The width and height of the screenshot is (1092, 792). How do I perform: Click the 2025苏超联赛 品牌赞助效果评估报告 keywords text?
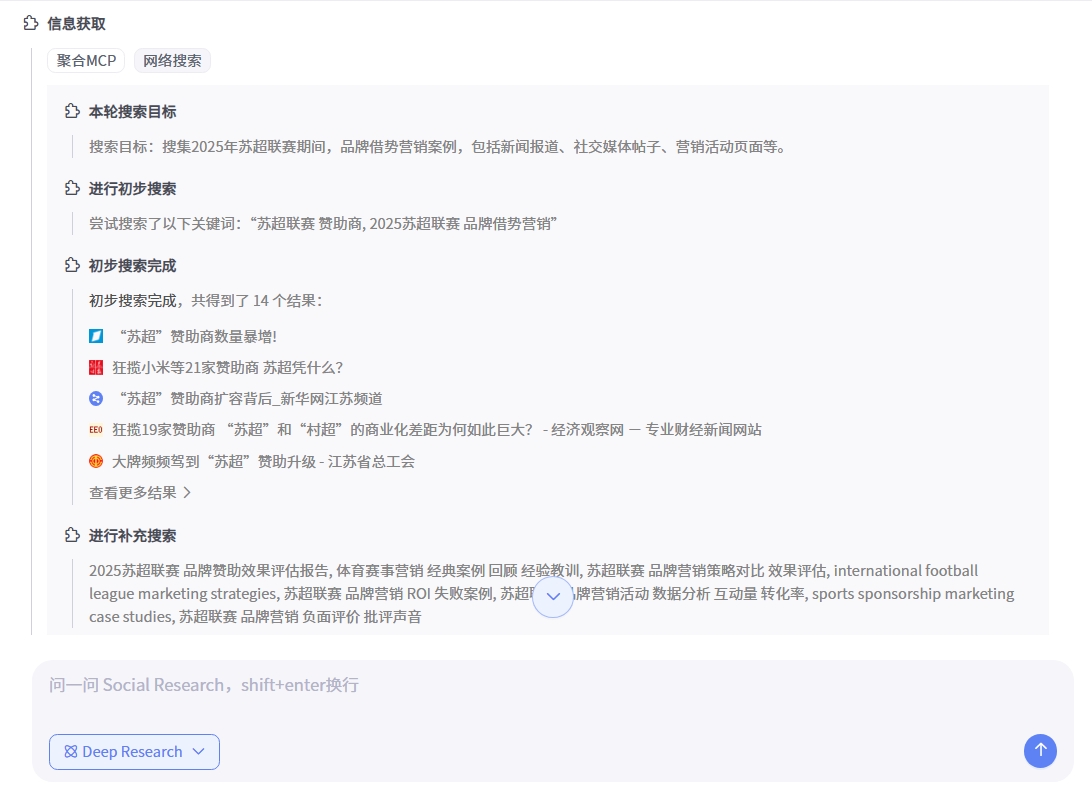click(552, 593)
